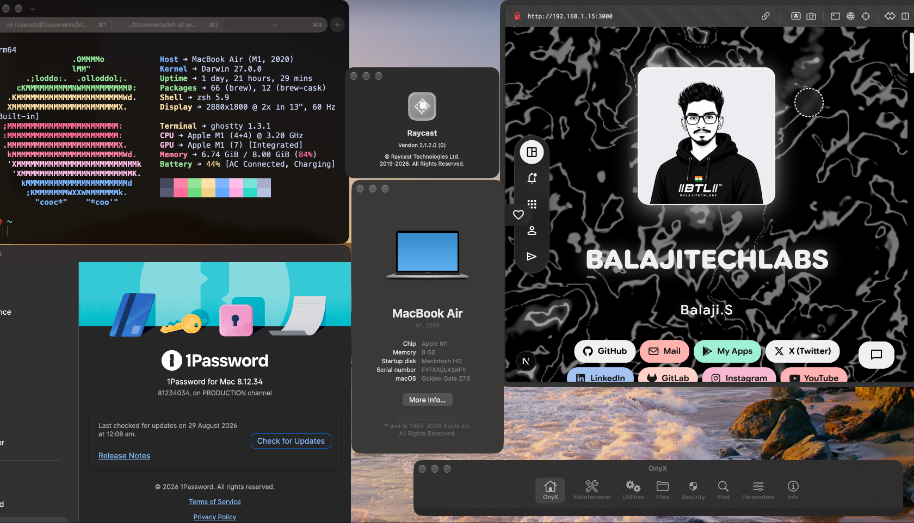Click the 'Balaji.S' name text

click(706, 310)
